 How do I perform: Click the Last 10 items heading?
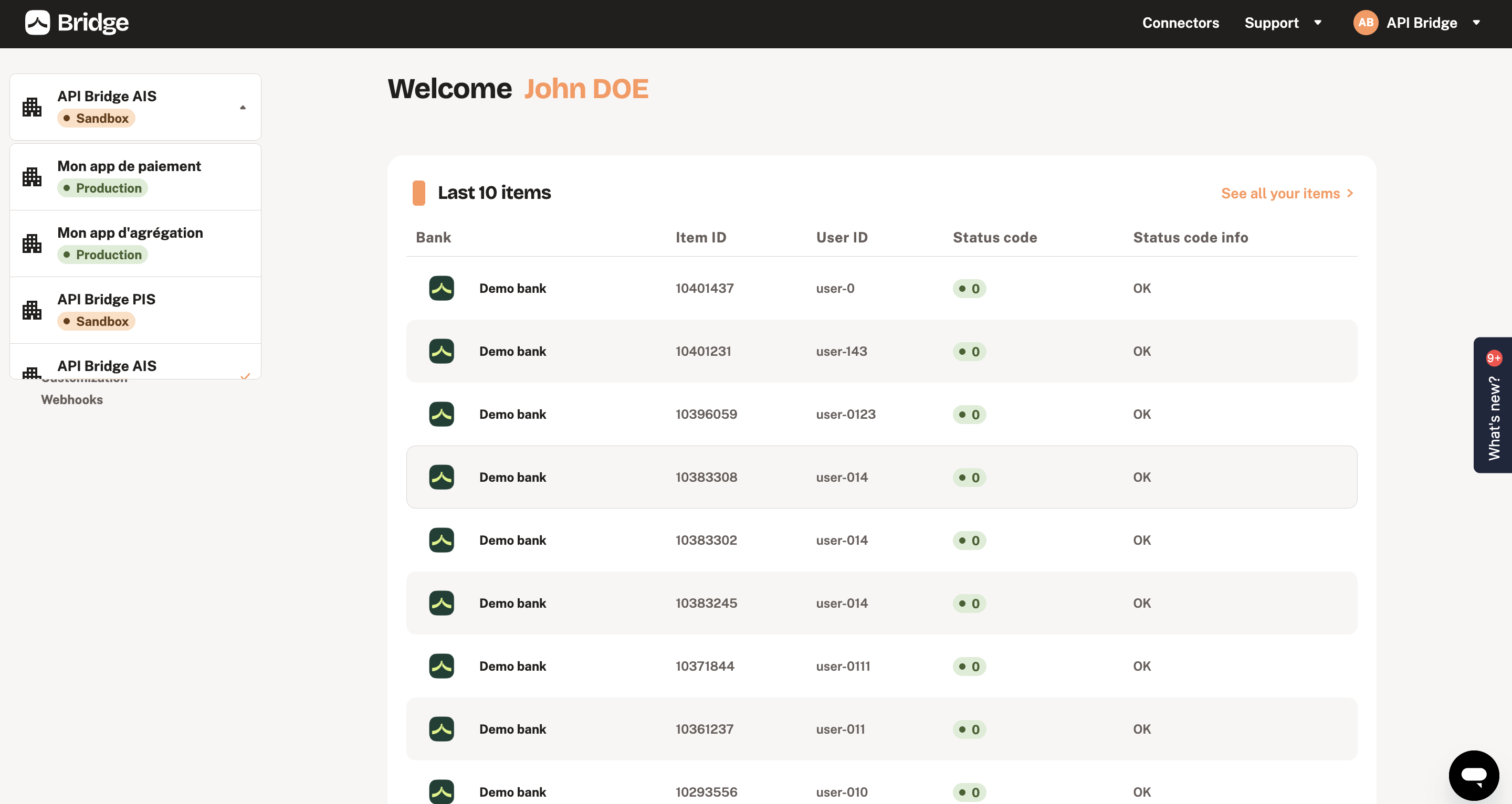click(x=494, y=193)
